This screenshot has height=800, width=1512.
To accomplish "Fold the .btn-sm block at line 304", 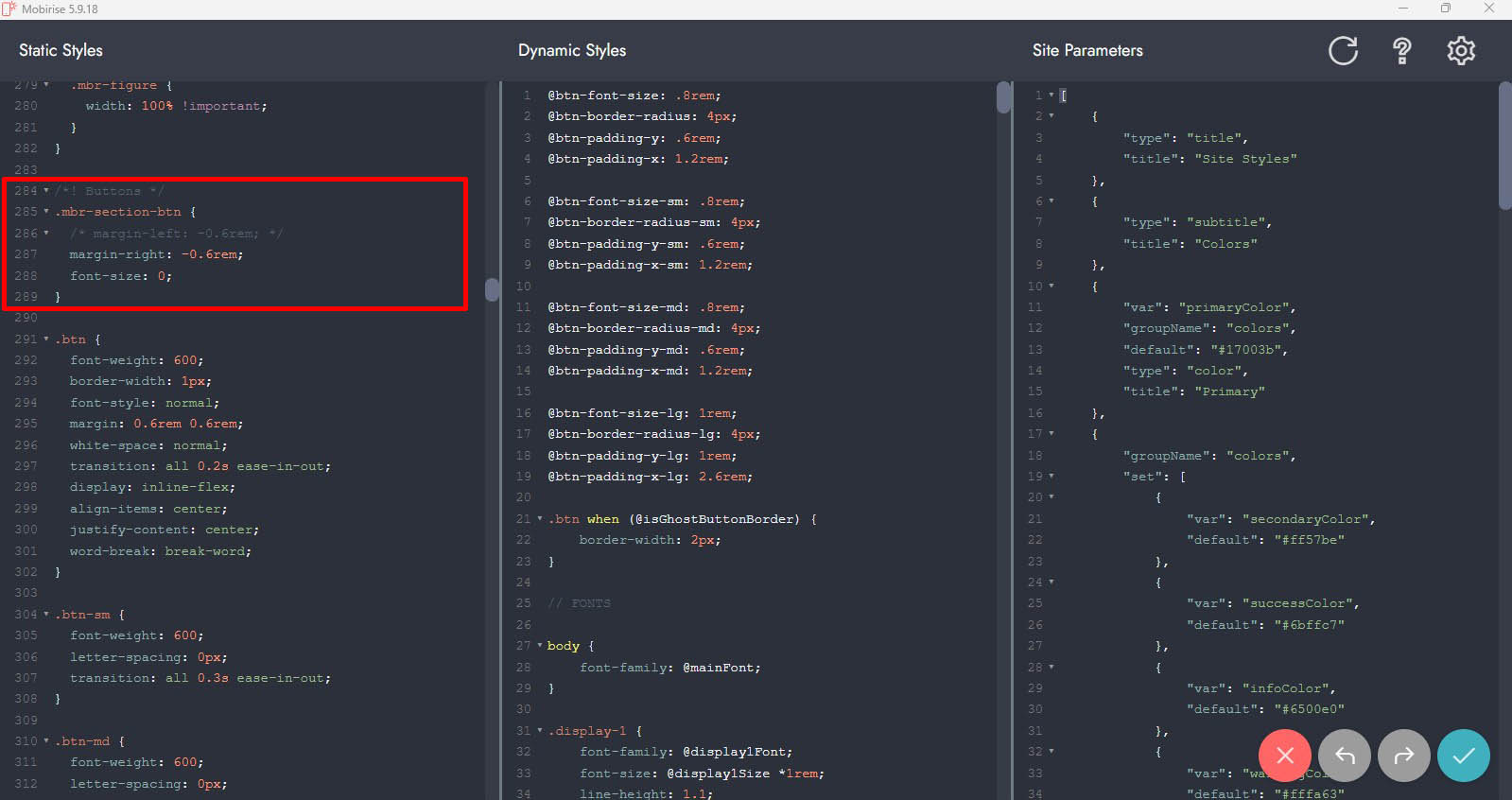I will [46, 615].
